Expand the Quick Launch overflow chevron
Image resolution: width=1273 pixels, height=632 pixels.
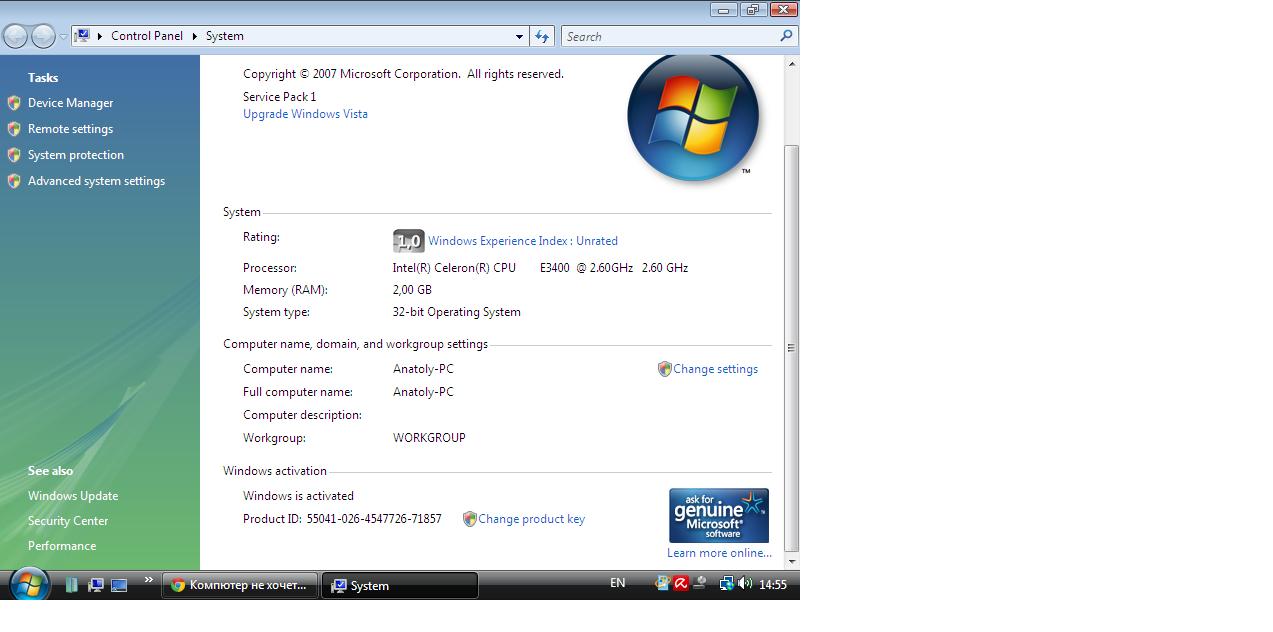pyautogui.click(x=149, y=580)
